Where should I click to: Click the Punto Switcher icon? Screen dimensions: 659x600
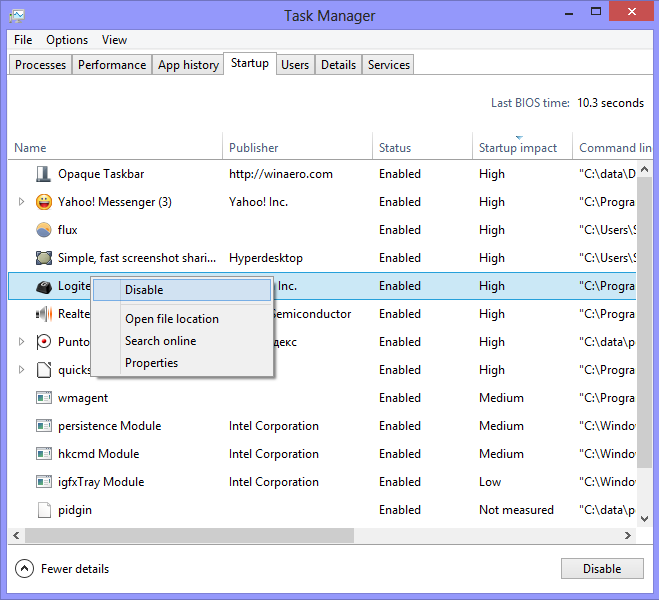pyautogui.click(x=44, y=342)
